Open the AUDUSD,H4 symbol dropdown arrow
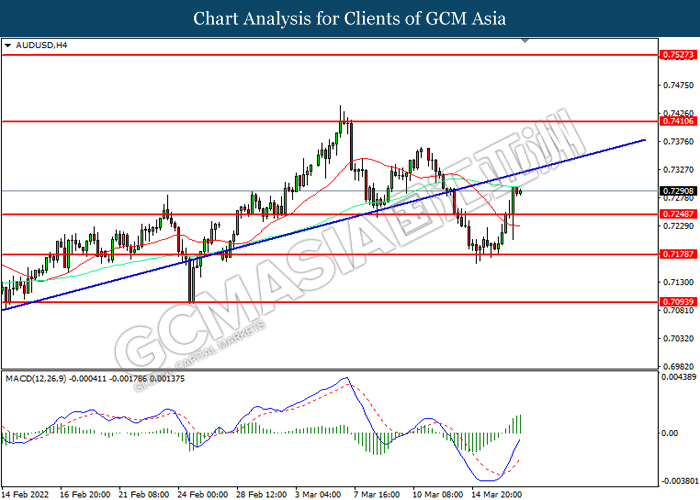 8,46
